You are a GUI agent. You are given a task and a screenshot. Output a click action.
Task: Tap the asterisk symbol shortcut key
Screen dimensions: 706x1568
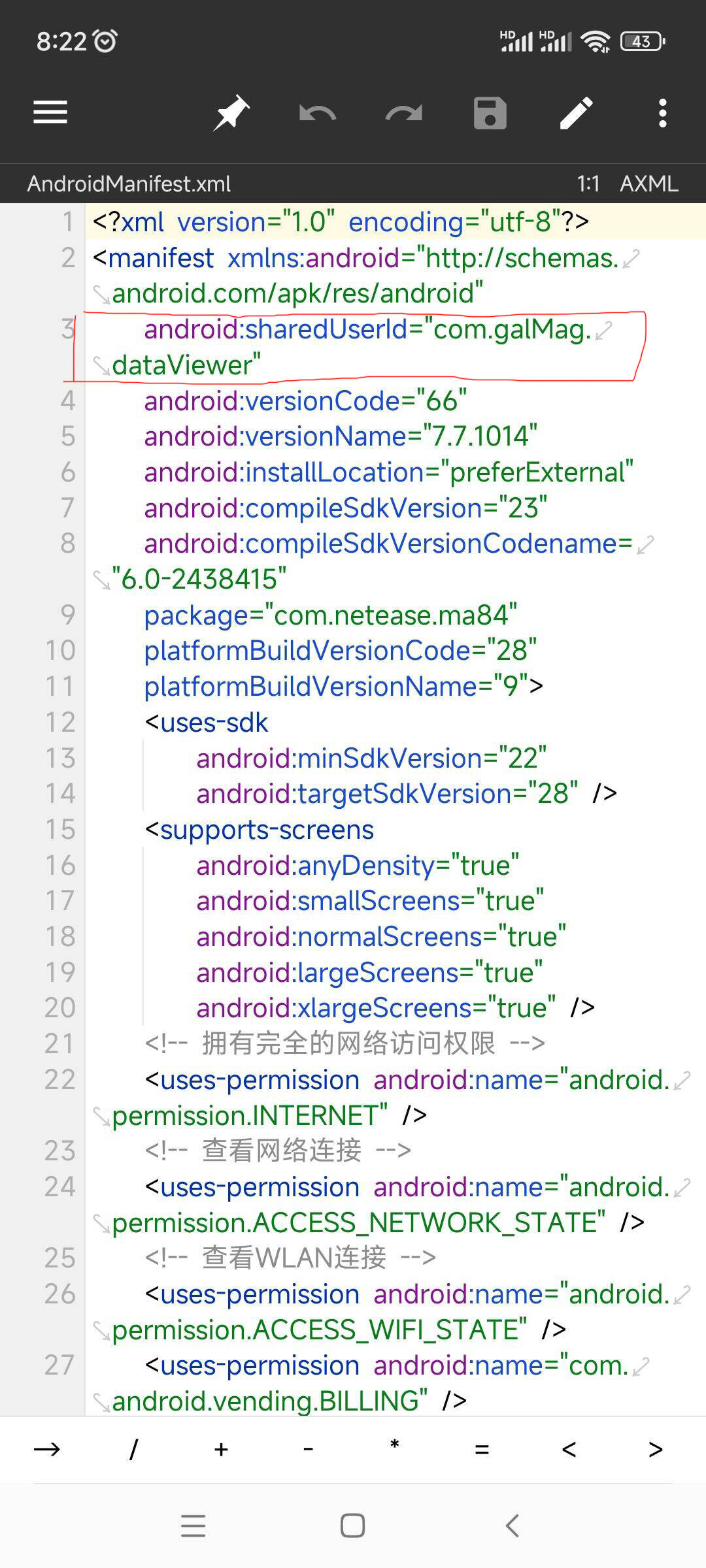tap(395, 1445)
